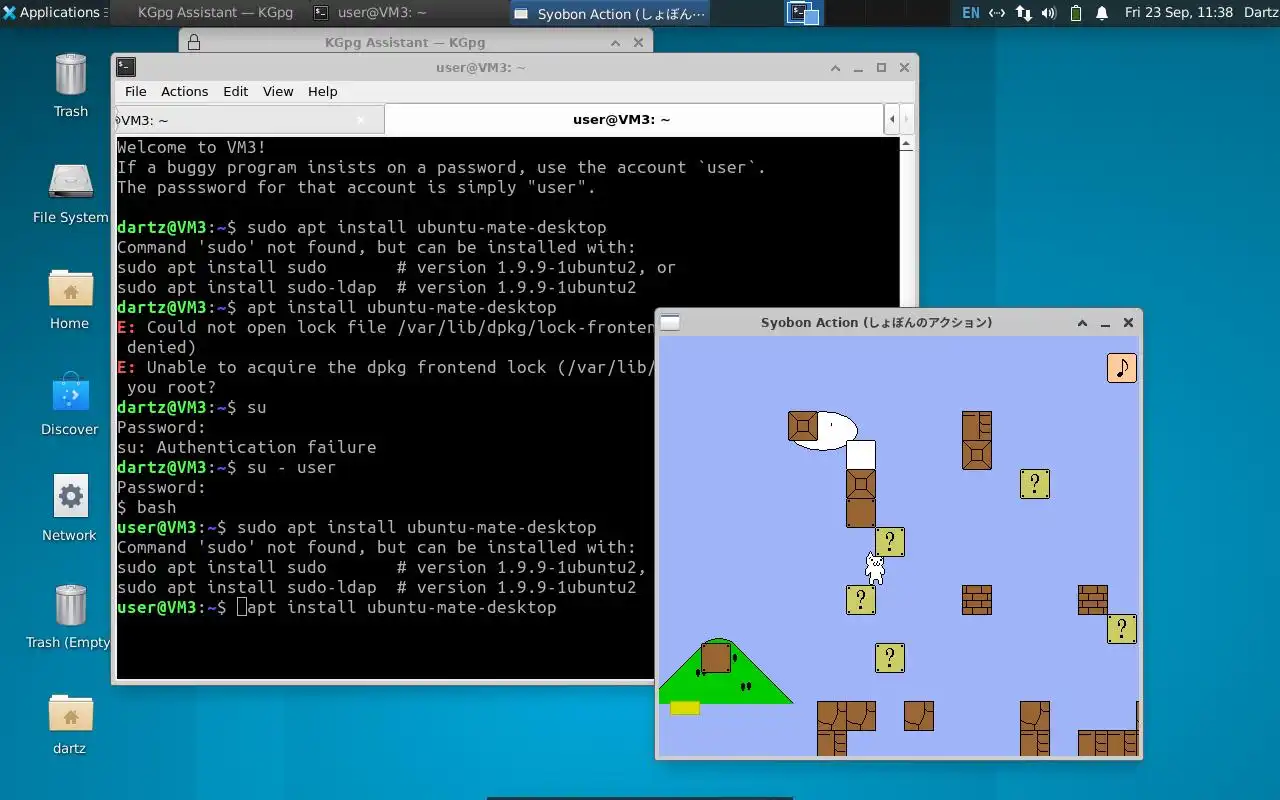
Task: Toggle music with the note icon in Syobon Action
Action: coord(1122,368)
